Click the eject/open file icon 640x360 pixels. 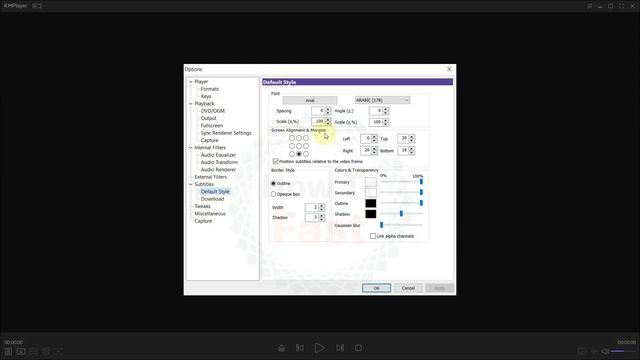pyautogui.click(x=281, y=348)
